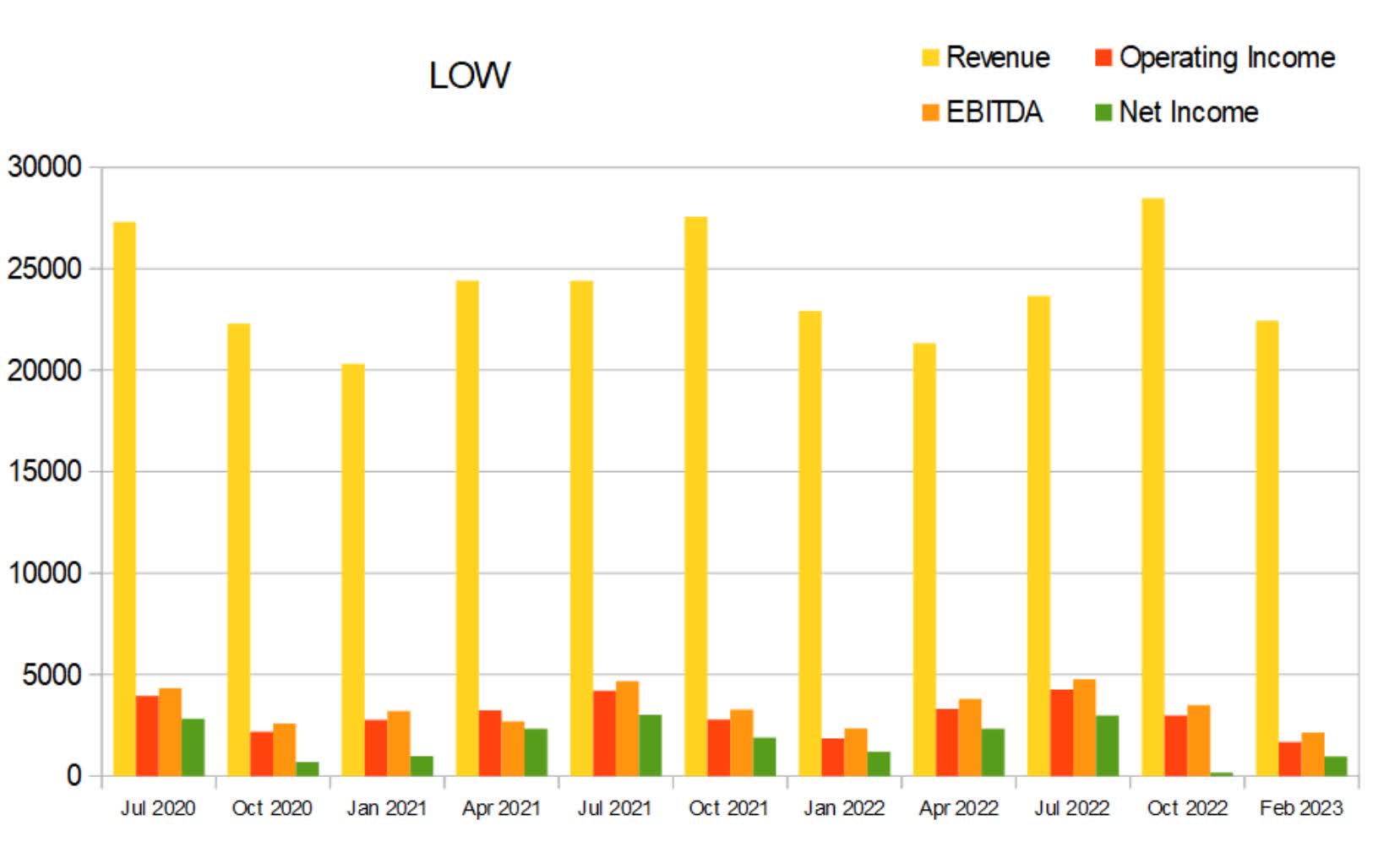
Task: Click the 'Jul 2022' x-axis label
Action: (x=1072, y=808)
